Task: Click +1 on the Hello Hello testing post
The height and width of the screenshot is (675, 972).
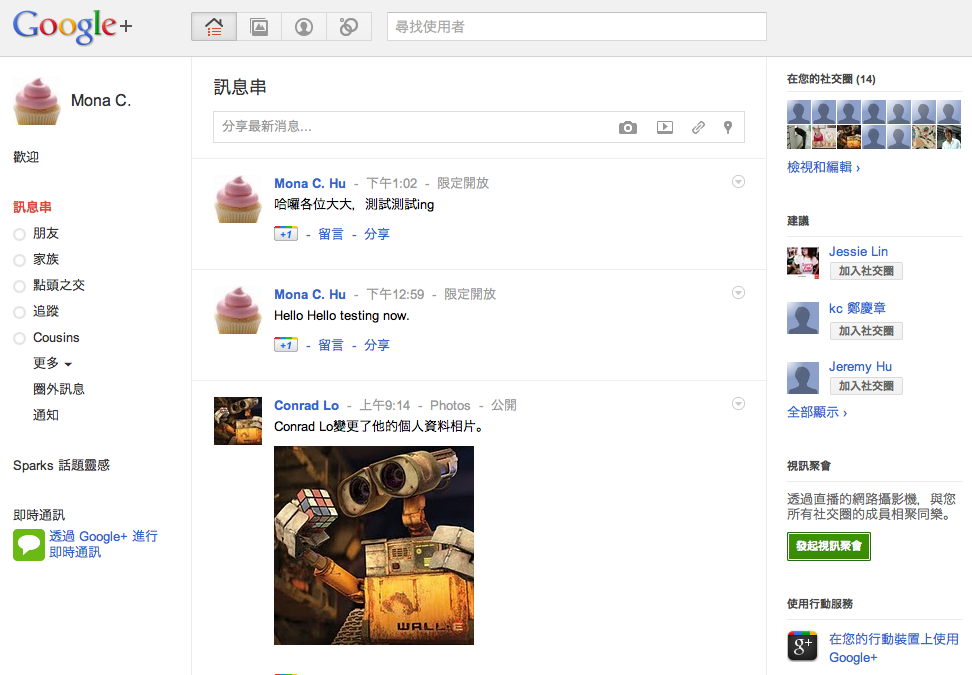Action: click(286, 345)
